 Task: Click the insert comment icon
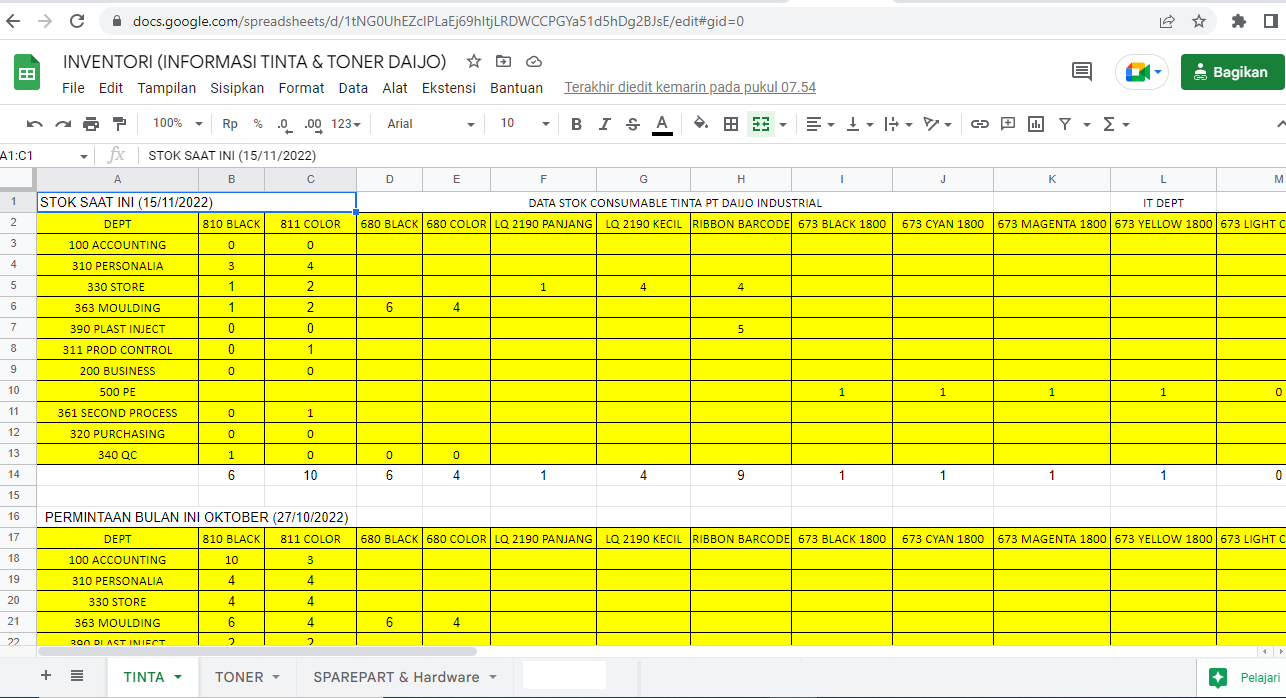pyautogui.click(x=1008, y=124)
